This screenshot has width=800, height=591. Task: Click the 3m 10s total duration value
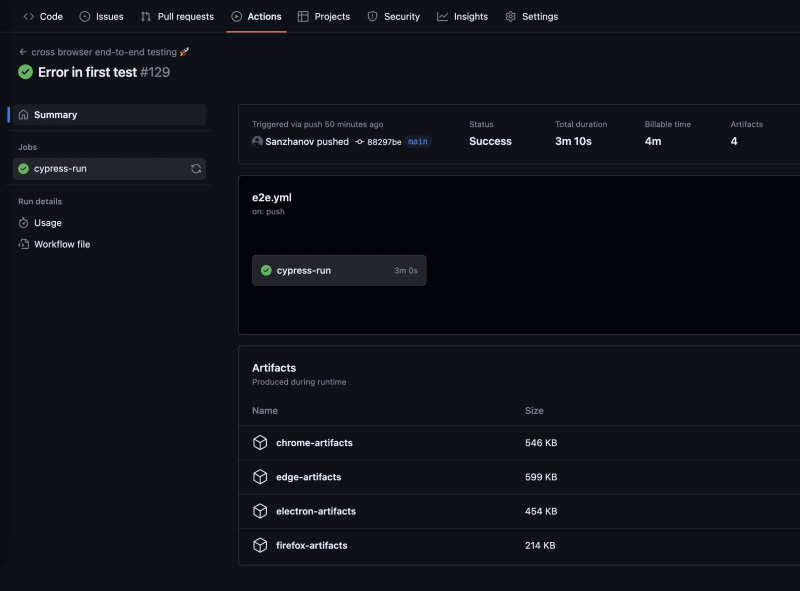pyautogui.click(x=573, y=141)
